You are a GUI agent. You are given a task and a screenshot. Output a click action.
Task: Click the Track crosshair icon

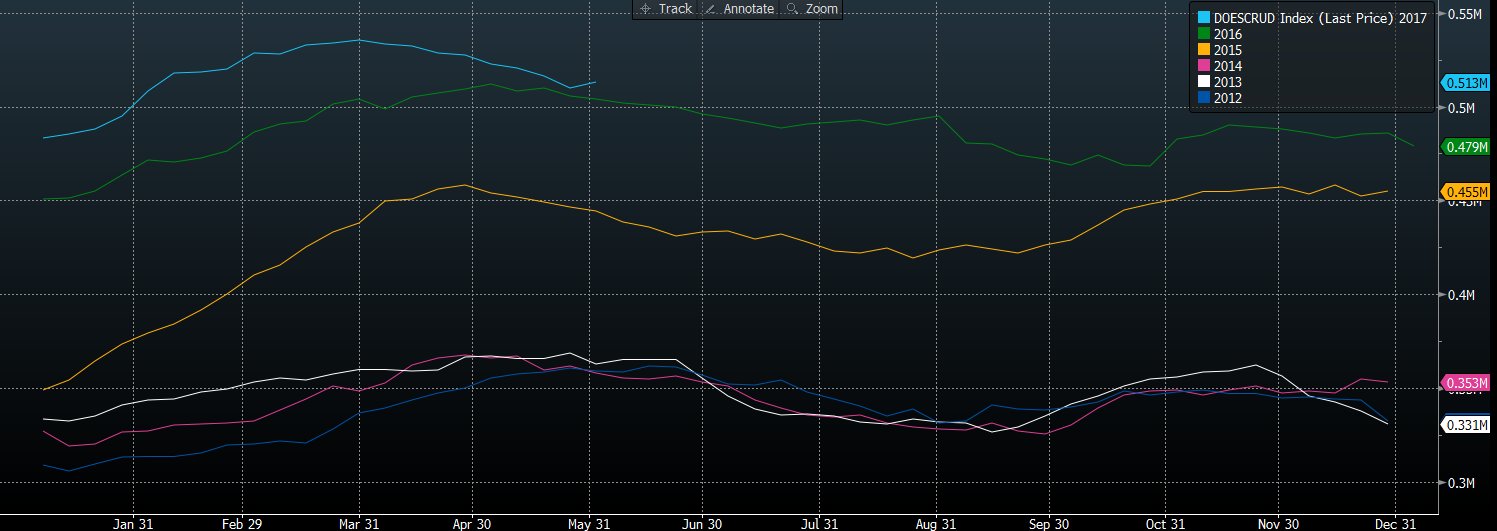[645, 9]
